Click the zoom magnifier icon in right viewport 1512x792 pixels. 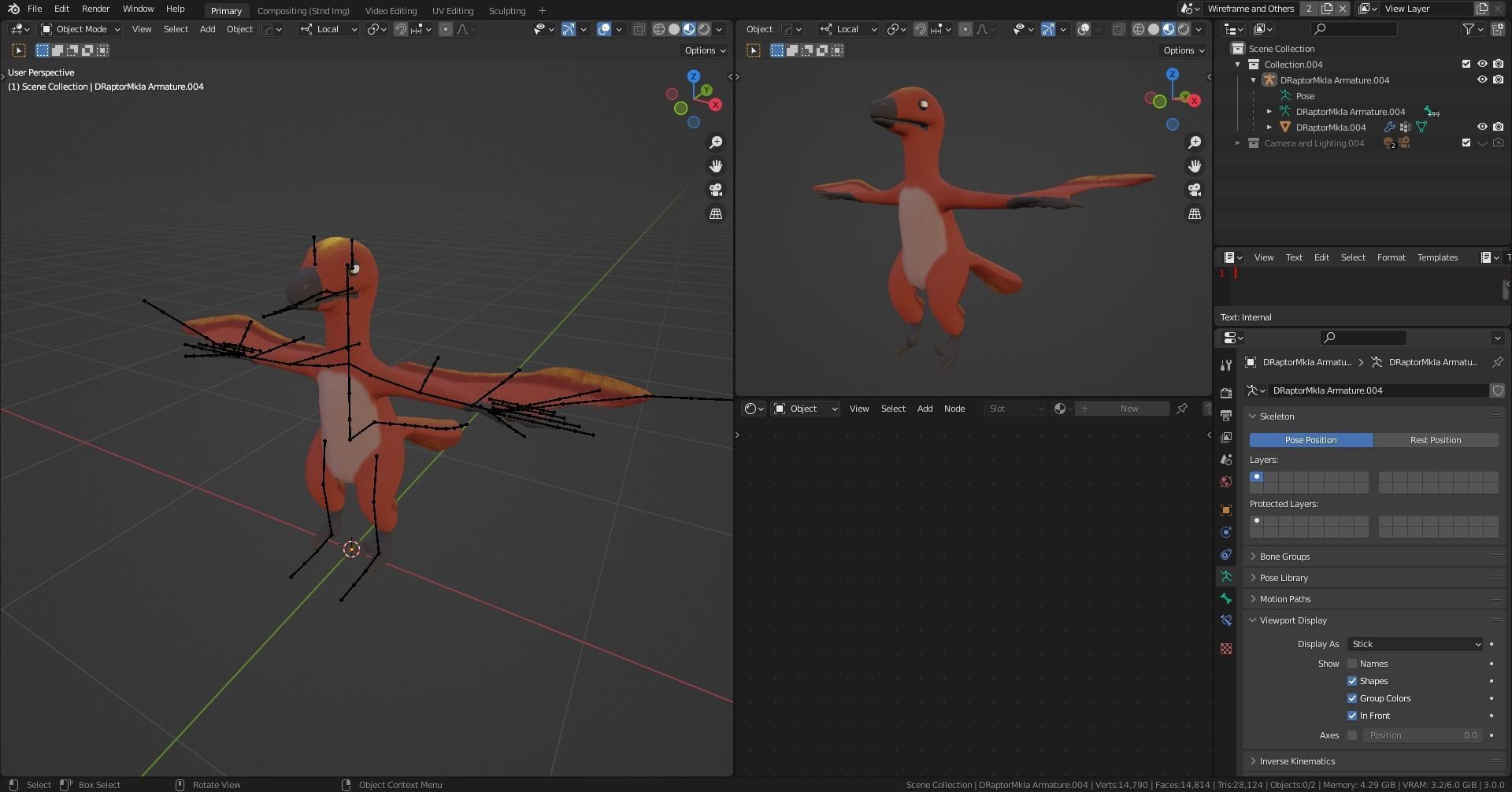pos(1195,142)
